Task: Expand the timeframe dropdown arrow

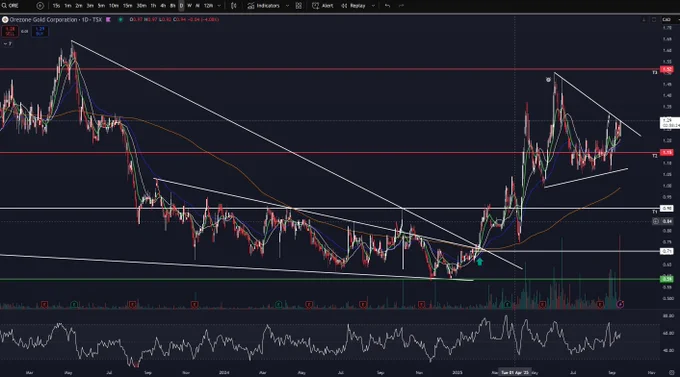Action: (219, 6)
